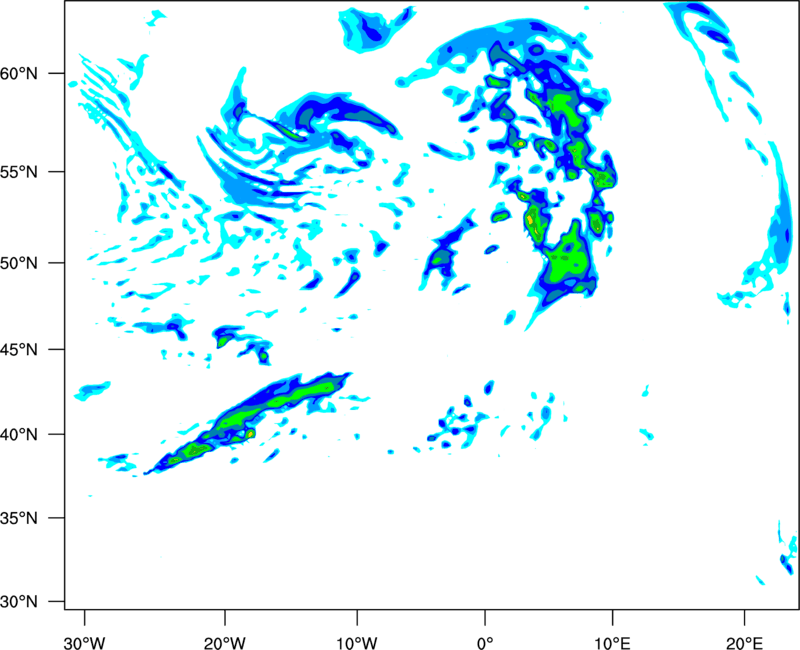Click the 20°E longitude label

[x=744, y=643]
